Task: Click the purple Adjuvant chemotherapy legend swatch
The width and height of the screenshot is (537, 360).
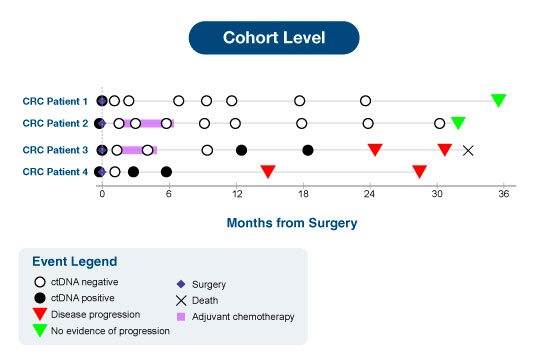Action: [x=181, y=317]
